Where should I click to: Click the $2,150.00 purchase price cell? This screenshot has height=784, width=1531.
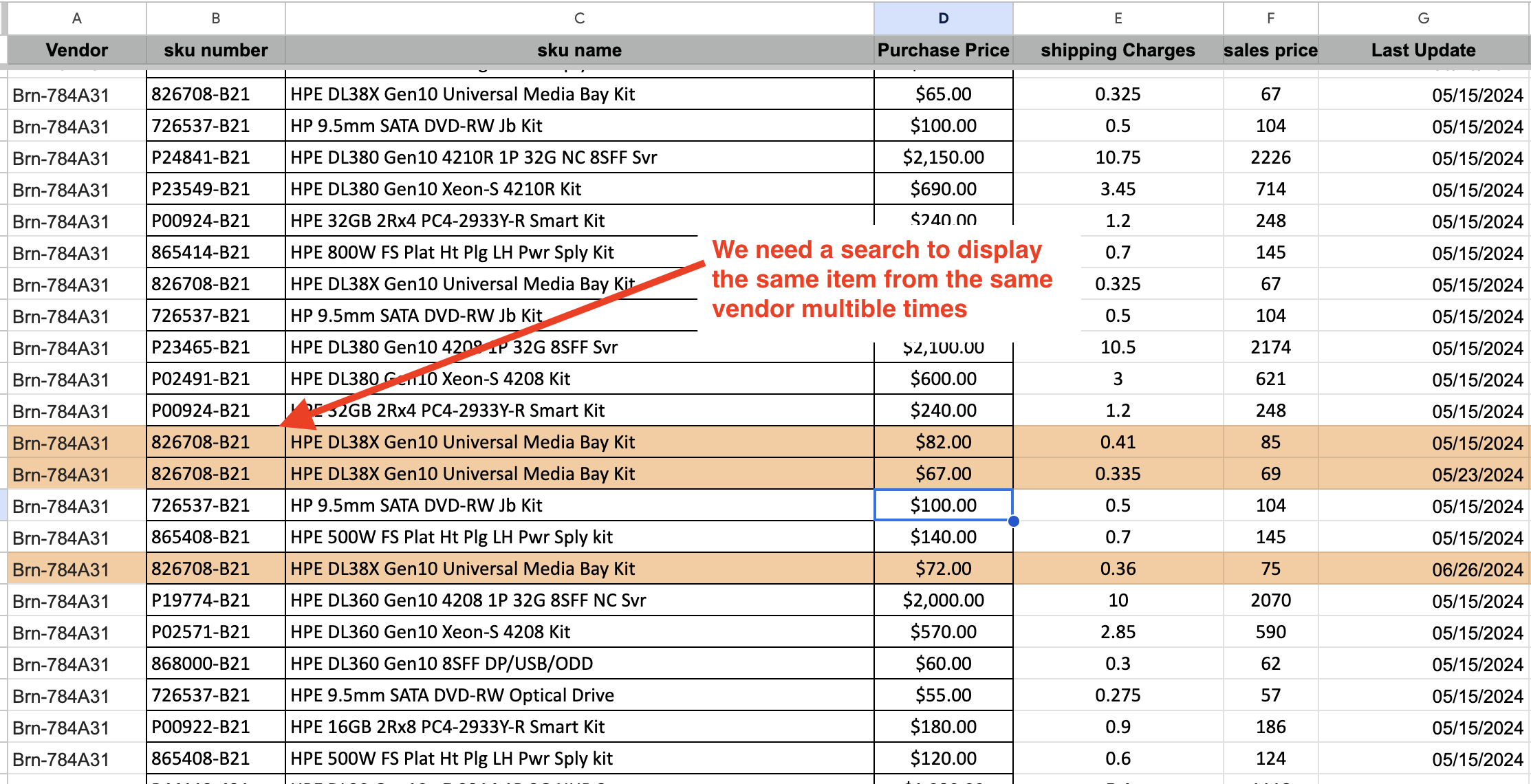[x=942, y=157]
